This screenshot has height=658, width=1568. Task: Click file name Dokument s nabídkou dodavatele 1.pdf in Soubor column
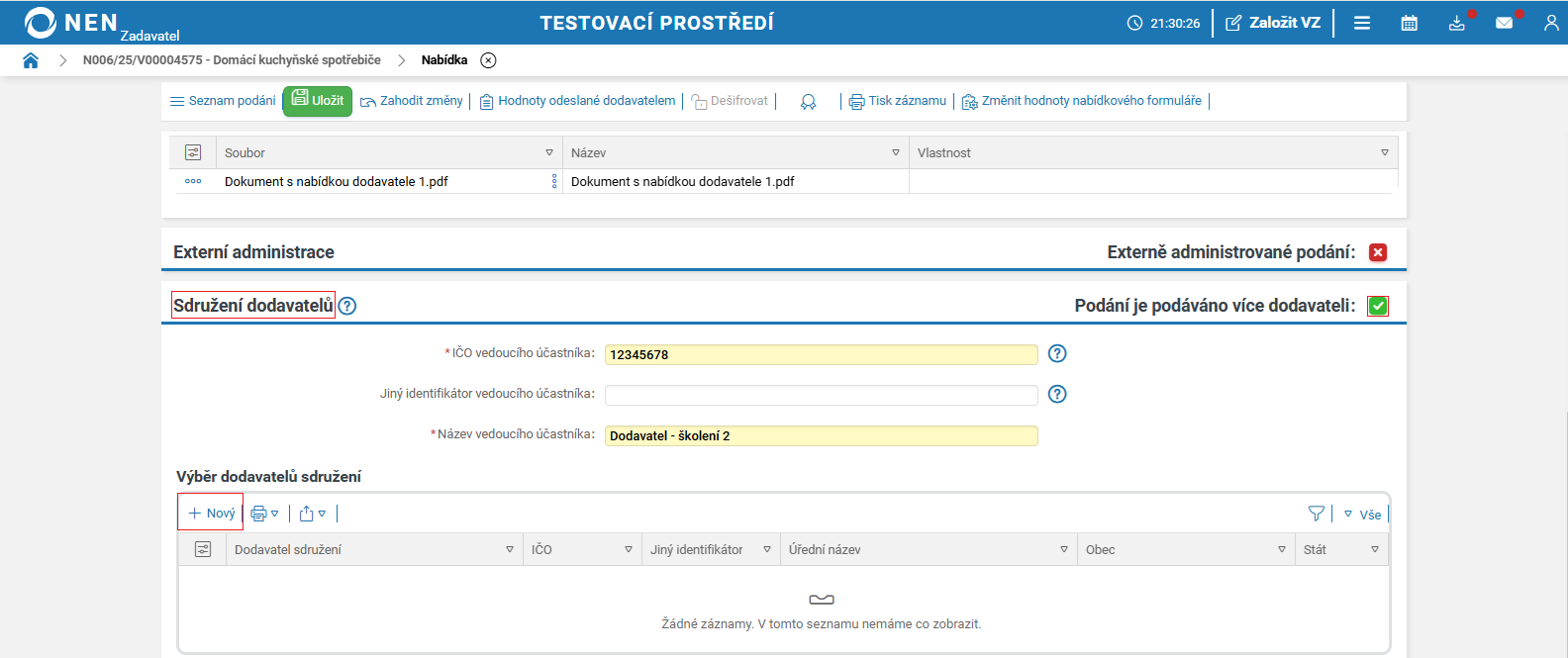point(337,181)
